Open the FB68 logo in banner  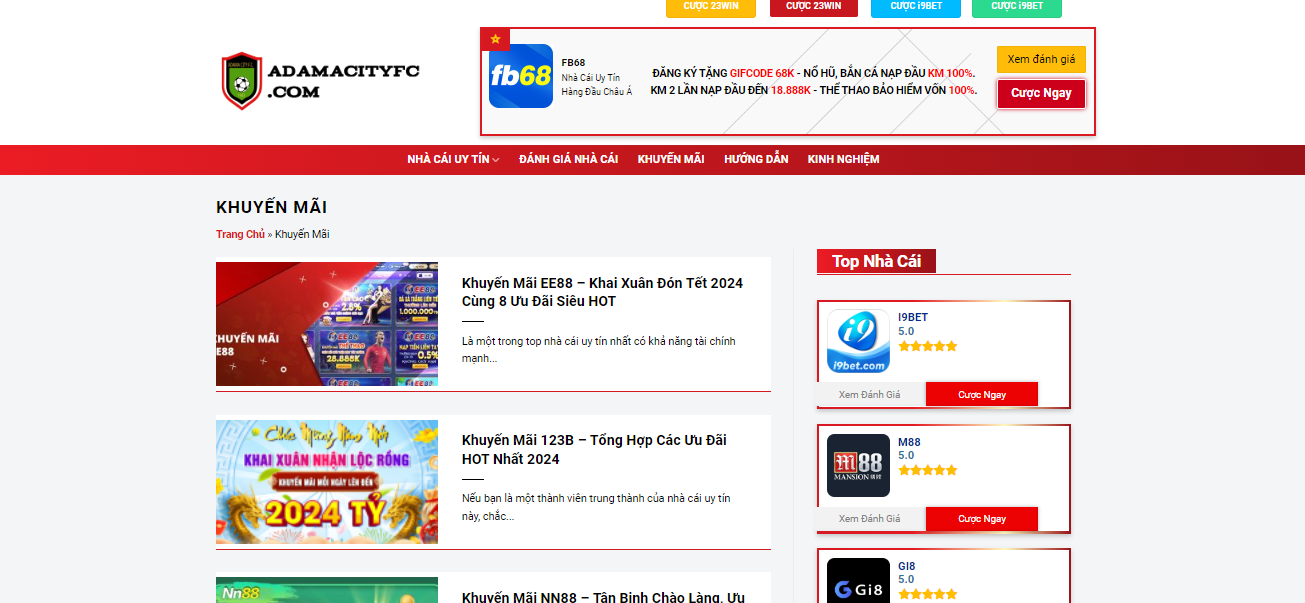point(521,76)
